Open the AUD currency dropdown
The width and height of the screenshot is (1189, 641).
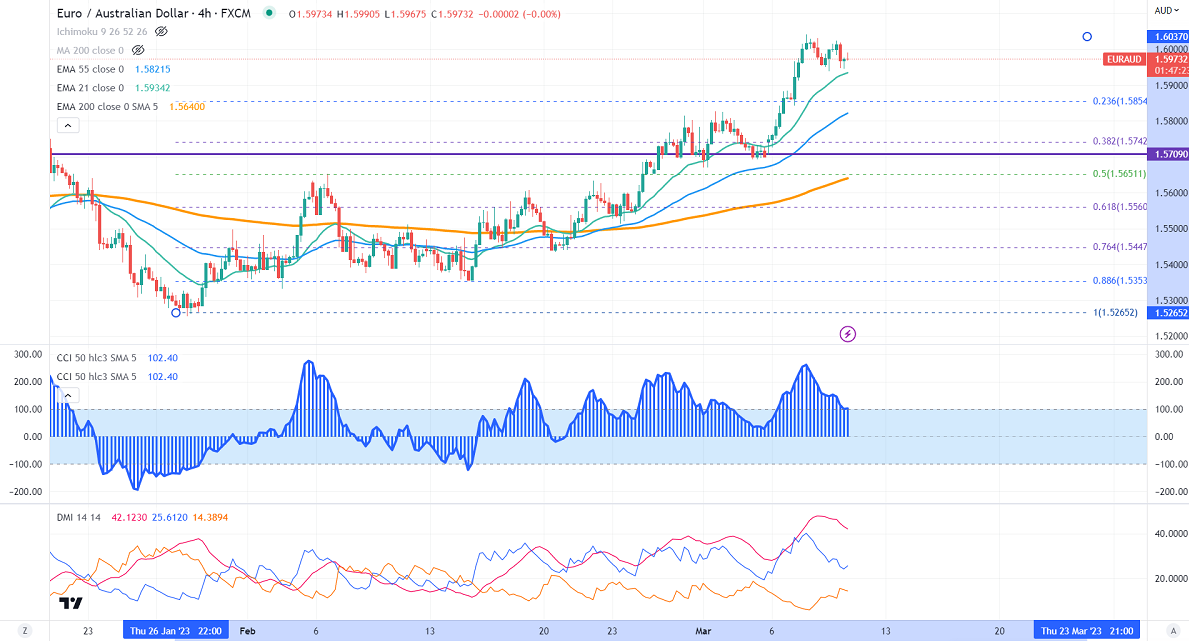(1164, 11)
